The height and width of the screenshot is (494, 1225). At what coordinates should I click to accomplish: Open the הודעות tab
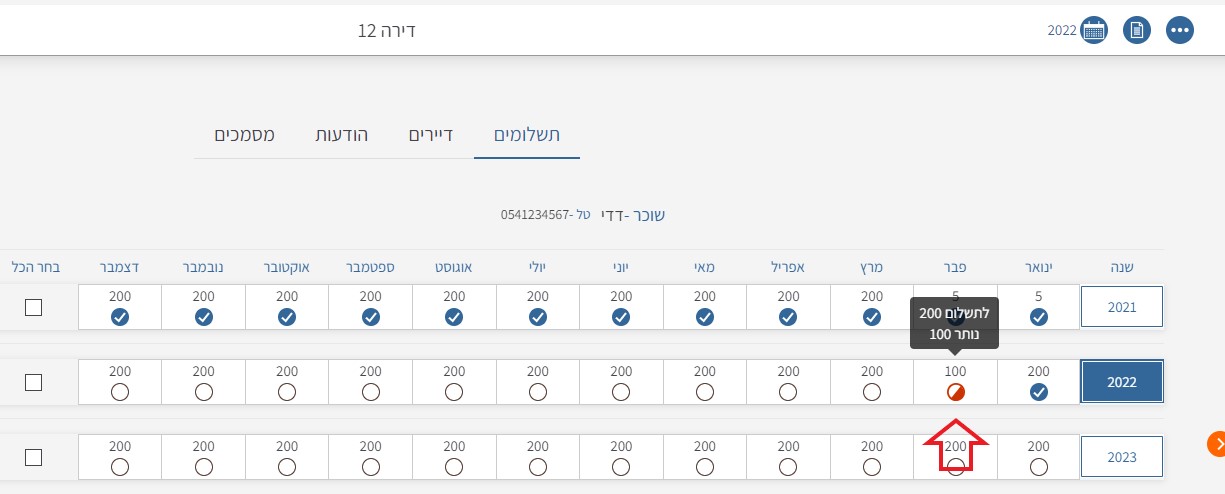342,135
